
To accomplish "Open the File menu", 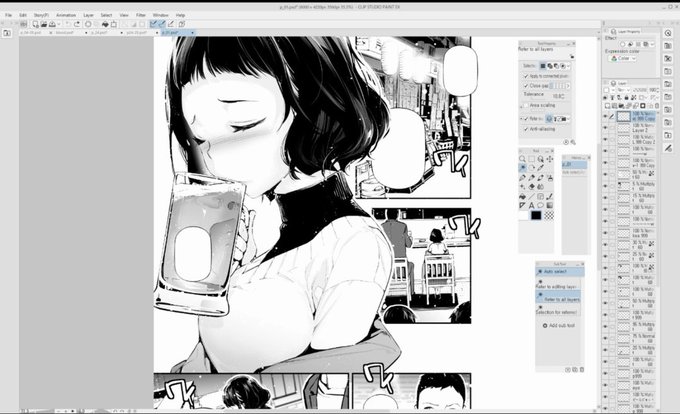I will pyautogui.click(x=8, y=15).
